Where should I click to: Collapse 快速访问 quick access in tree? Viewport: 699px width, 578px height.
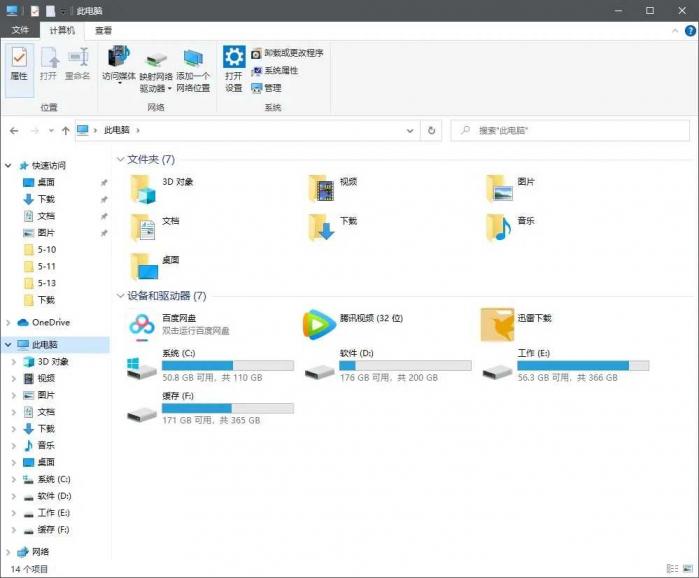8,166
